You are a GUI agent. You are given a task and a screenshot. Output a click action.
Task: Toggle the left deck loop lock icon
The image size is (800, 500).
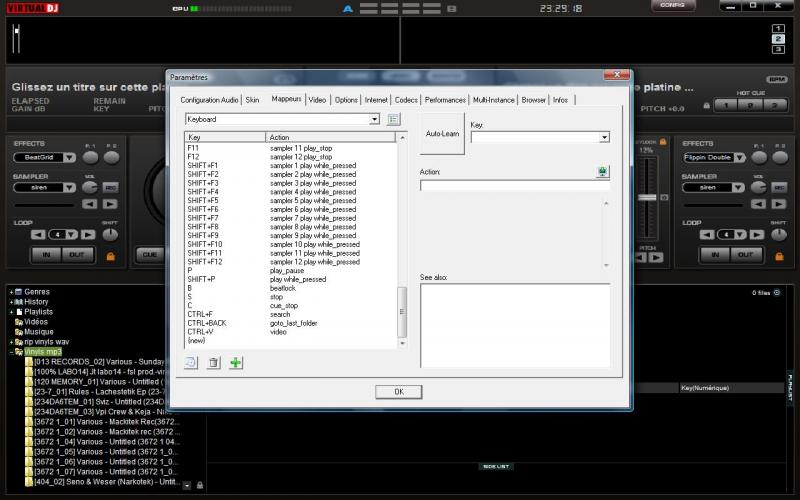click(x=111, y=256)
